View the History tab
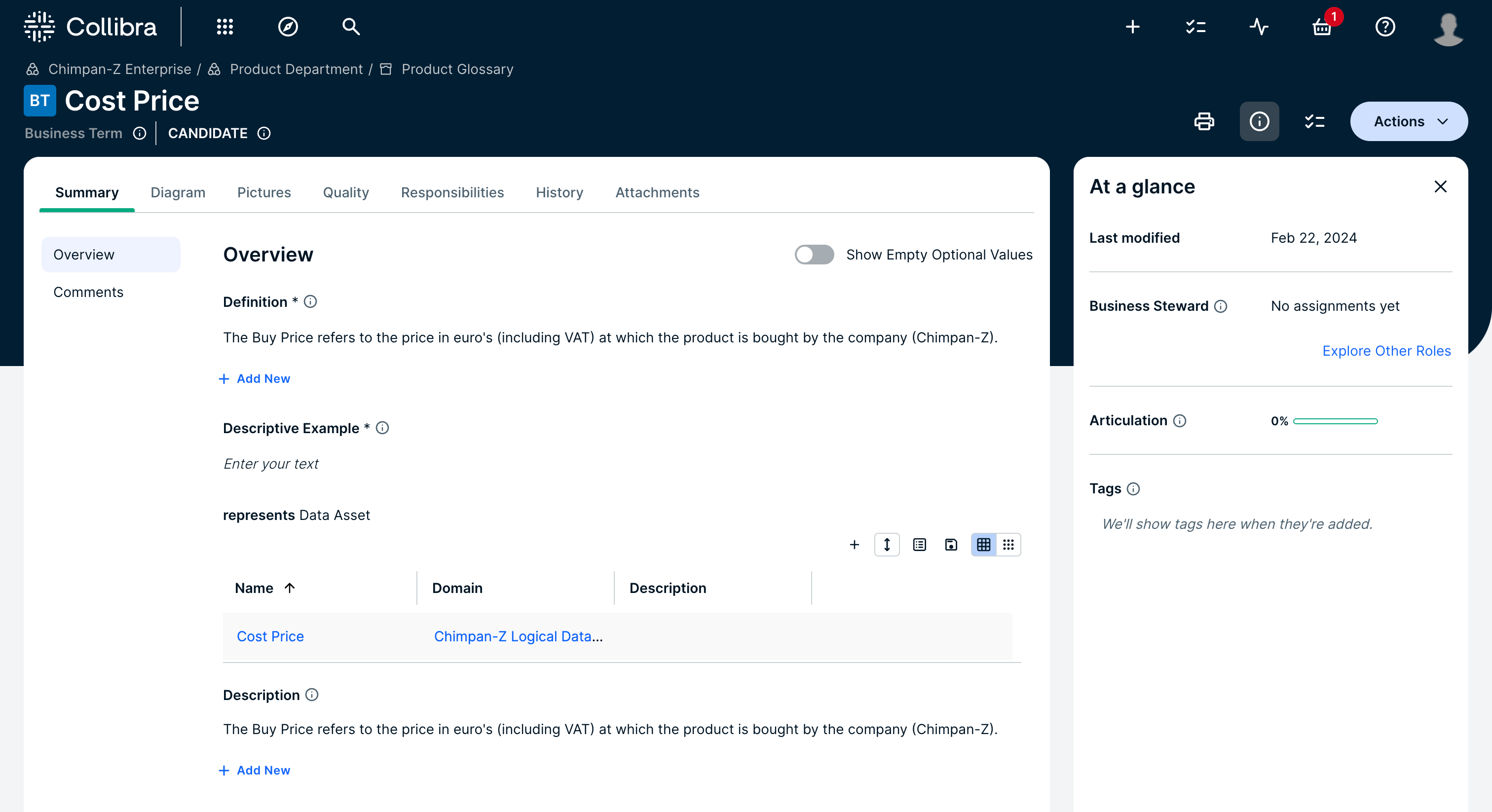The width and height of the screenshot is (1492, 812). (559, 192)
